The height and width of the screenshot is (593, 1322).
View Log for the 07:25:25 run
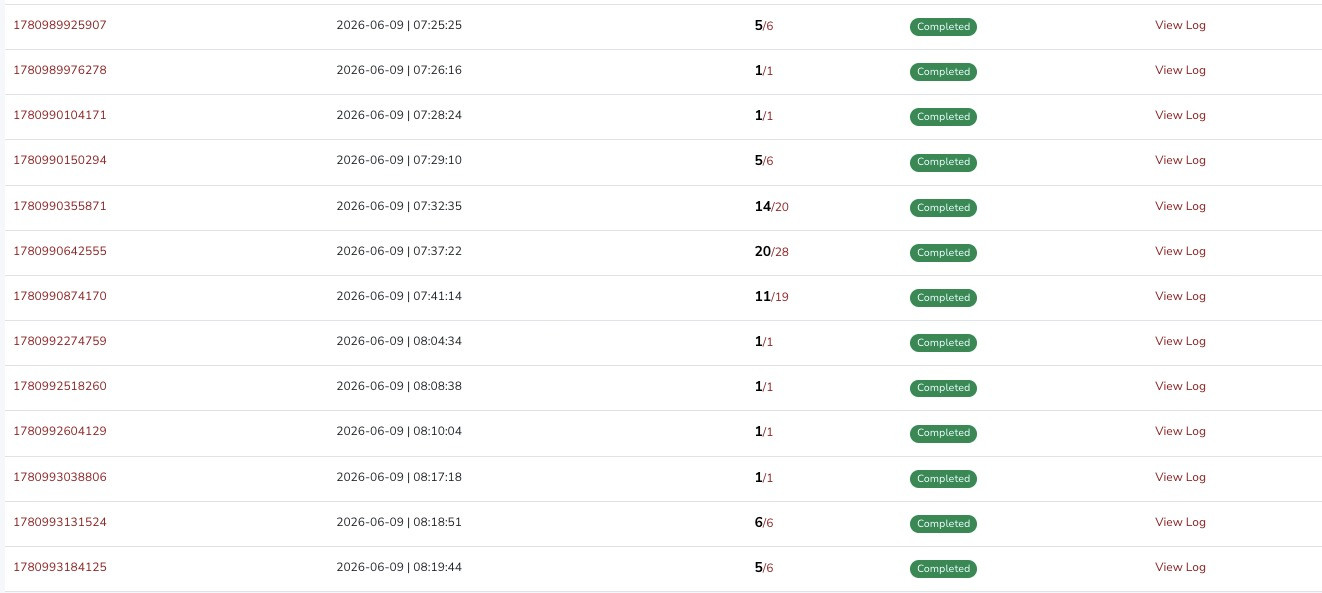[x=1180, y=25]
